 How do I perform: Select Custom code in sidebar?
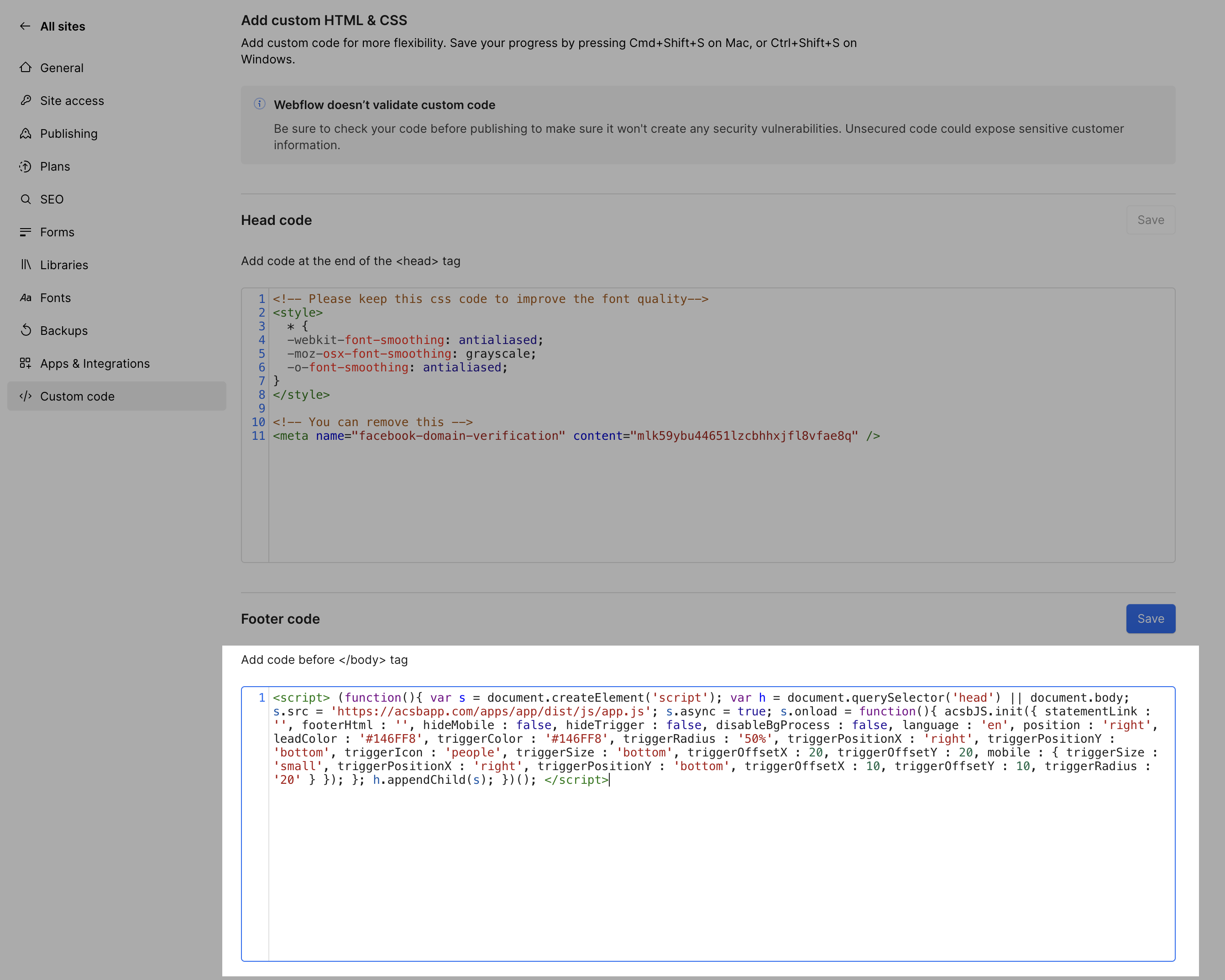coord(116,396)
